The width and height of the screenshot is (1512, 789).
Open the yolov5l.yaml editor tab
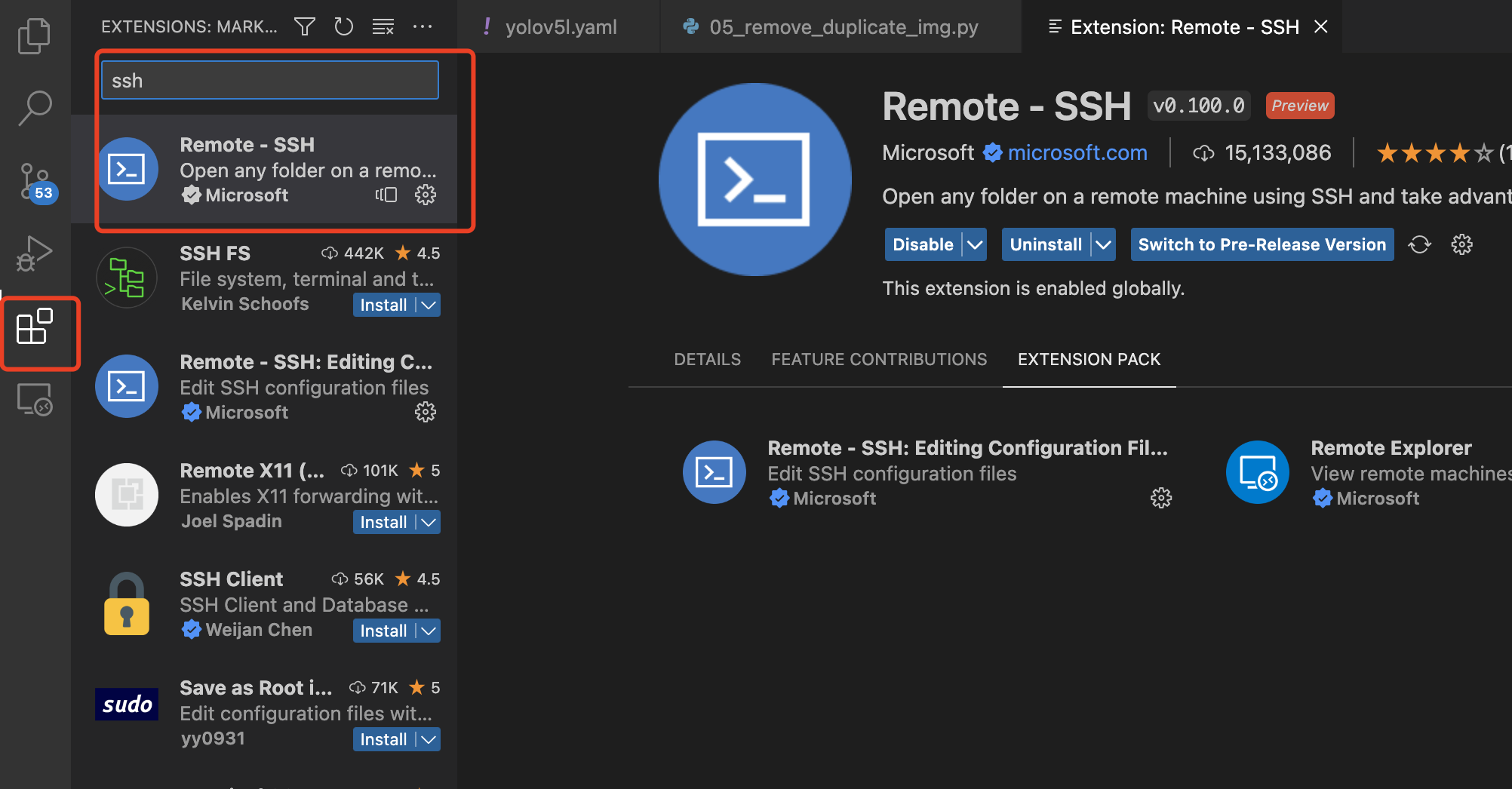pyautogui.click(x=560, y=27)
